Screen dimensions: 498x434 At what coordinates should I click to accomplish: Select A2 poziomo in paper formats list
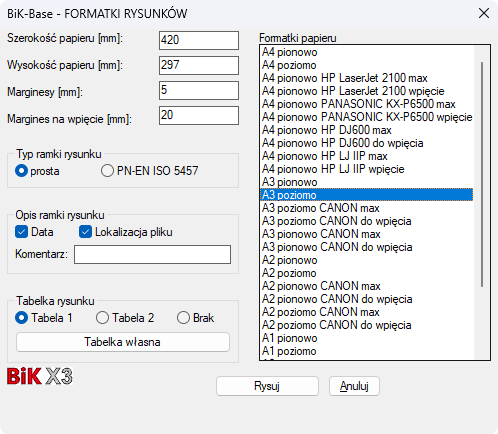[366, 273]
